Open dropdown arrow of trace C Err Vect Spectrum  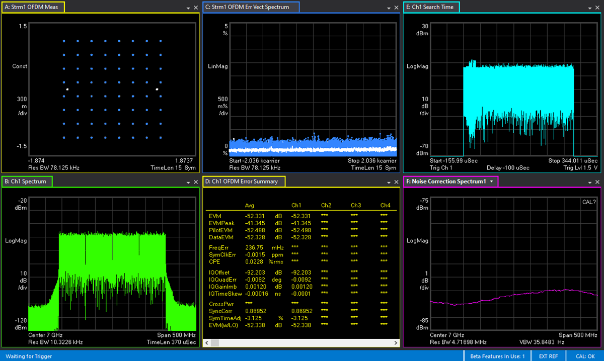tap(389, 8)
